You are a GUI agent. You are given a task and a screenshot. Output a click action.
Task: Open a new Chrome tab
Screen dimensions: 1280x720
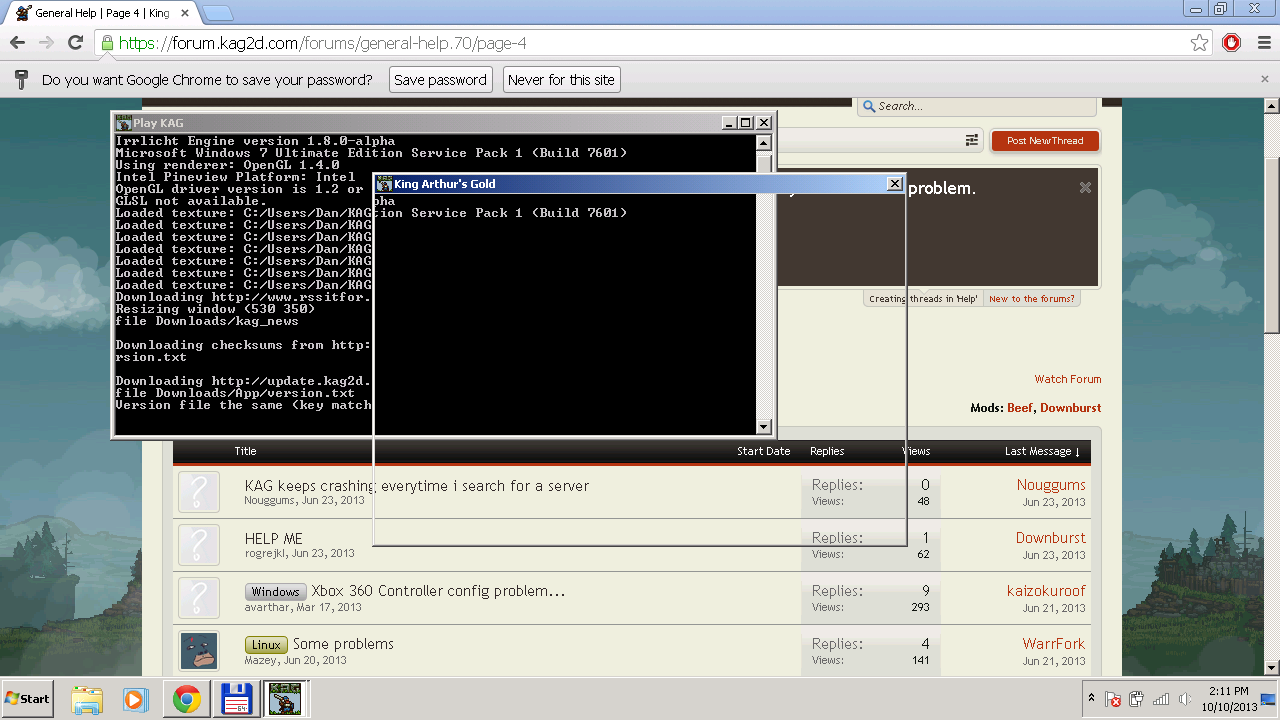tap(218, 13)
